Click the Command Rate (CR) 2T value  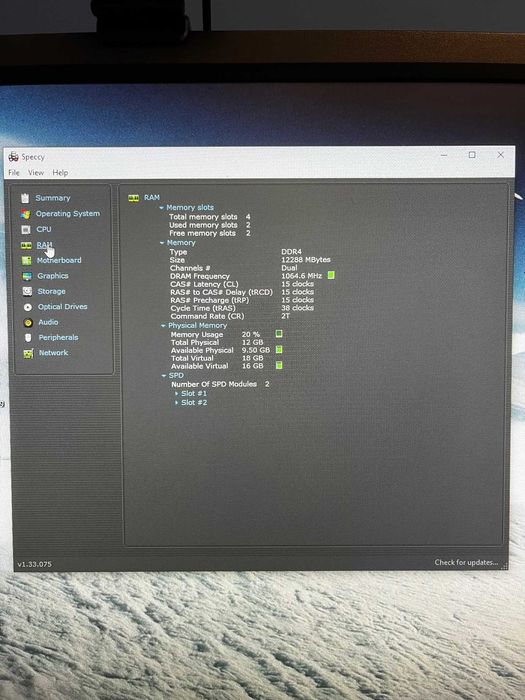click(286, 316)
